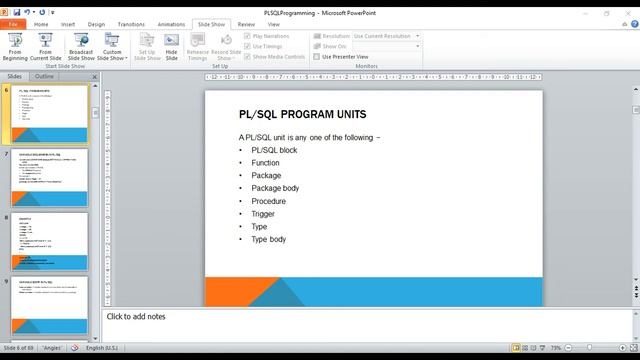The image size is (640, 360).
Task: Toggle Show Media Controls checkbox
Action: tap(247, 56)
